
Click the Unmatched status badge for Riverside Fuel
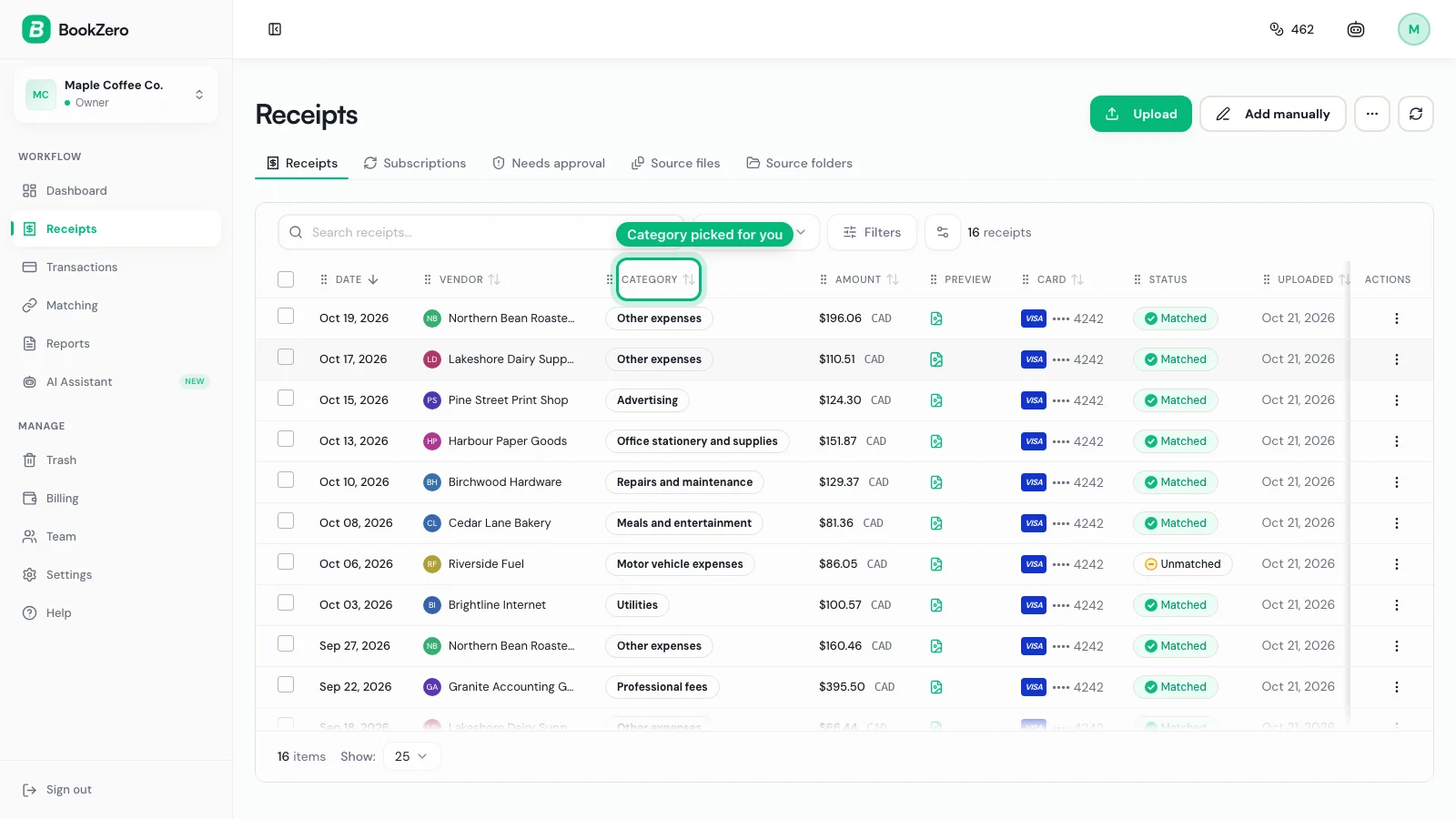coord(1183,564)
